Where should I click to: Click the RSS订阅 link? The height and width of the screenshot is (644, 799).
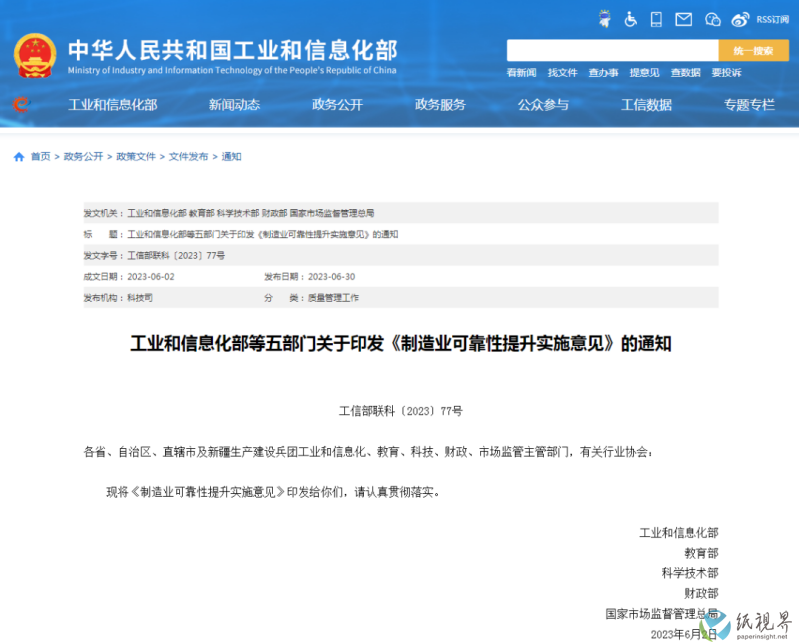tap(773, 19)
